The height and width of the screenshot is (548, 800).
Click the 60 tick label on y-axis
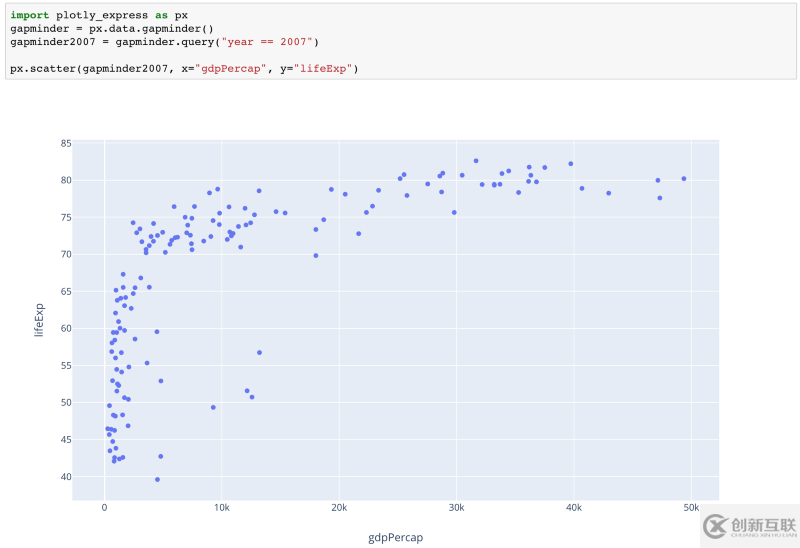66,329
